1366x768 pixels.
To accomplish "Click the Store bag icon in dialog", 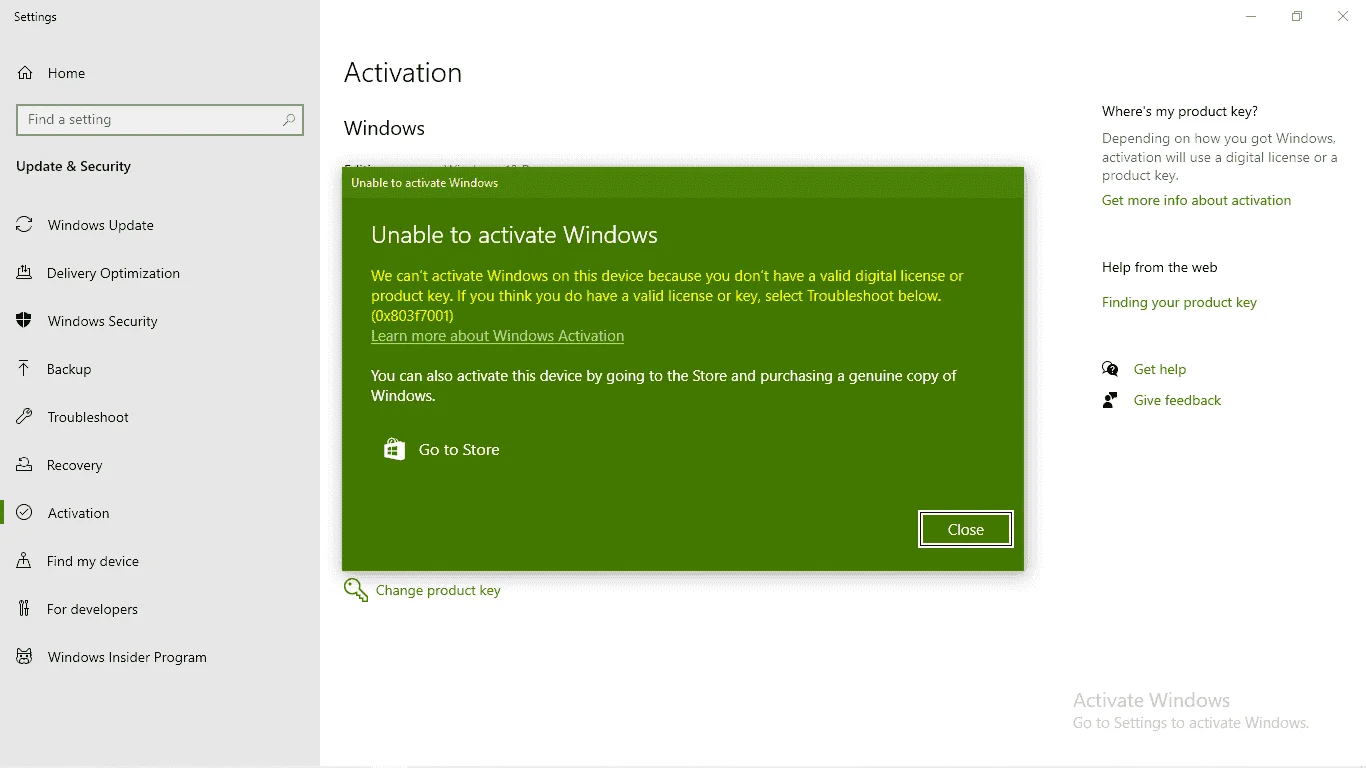I will coord(395,449).
